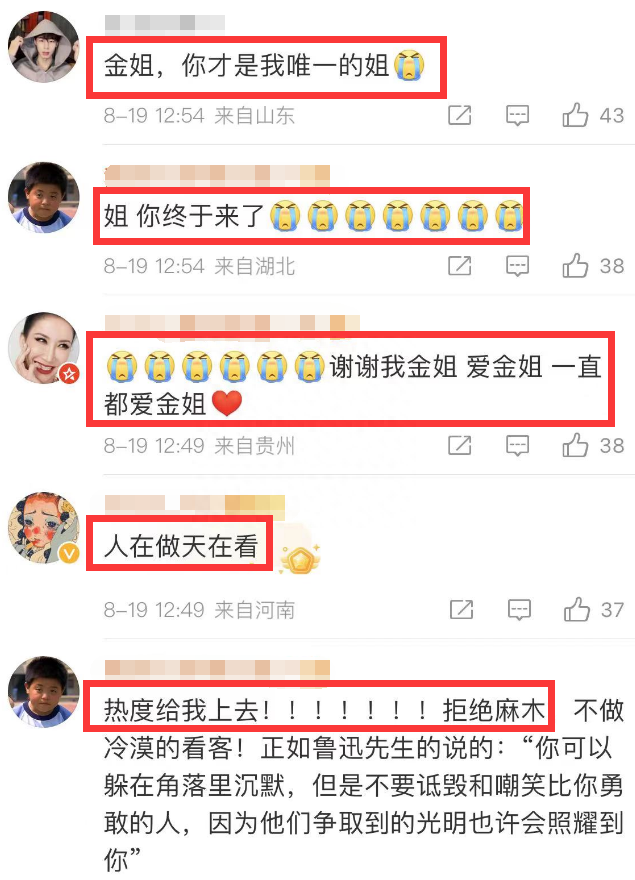The width and height of the screenshot is (635, 880).
Task: Open the hooded user's avatar profile
Action: (44, 47)
